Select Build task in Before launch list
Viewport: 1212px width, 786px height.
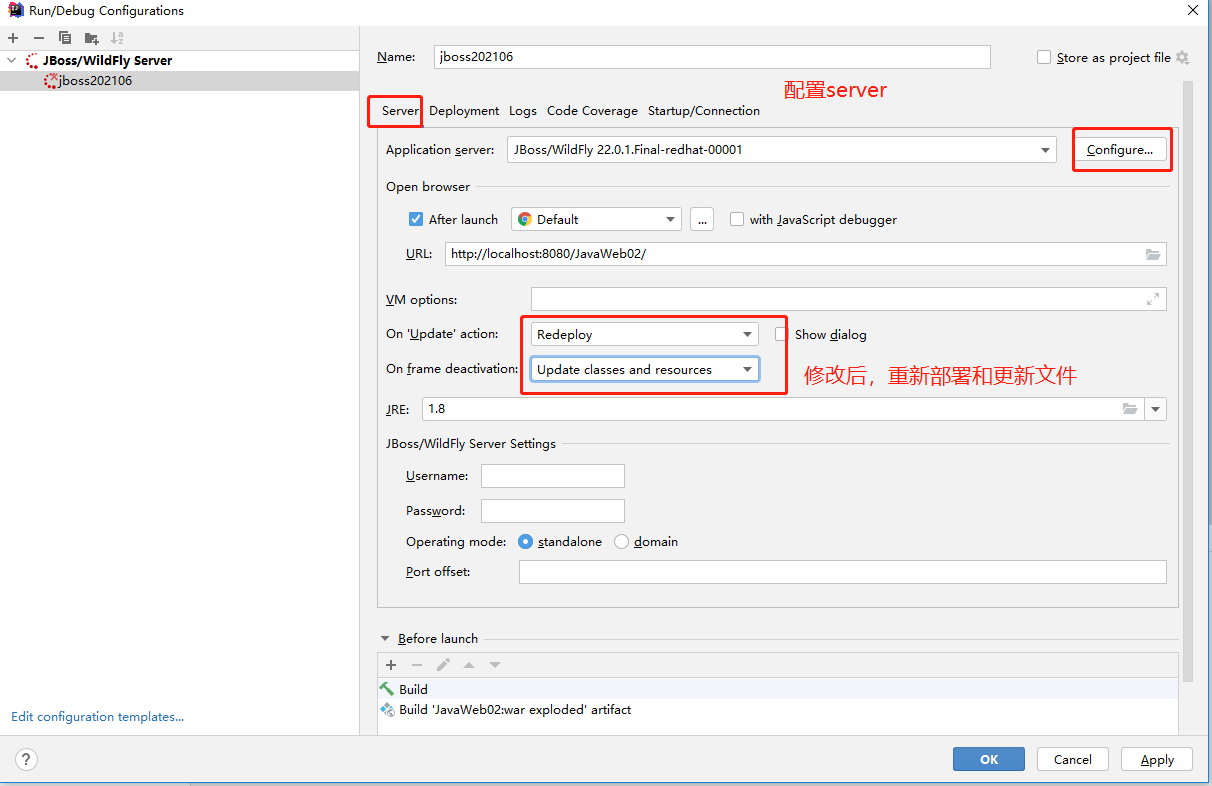pos(778,689)
